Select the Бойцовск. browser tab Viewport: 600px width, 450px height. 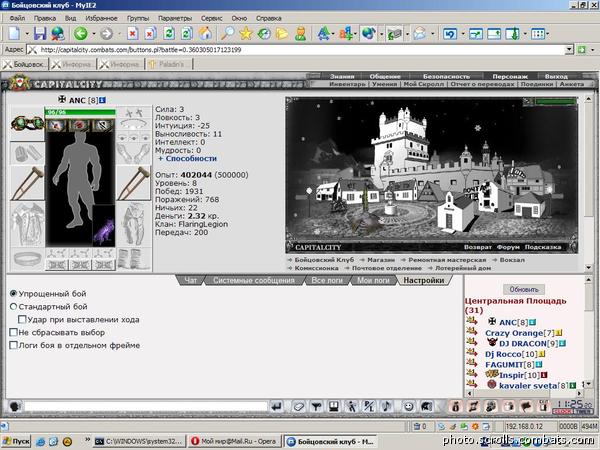coord(25,64)
